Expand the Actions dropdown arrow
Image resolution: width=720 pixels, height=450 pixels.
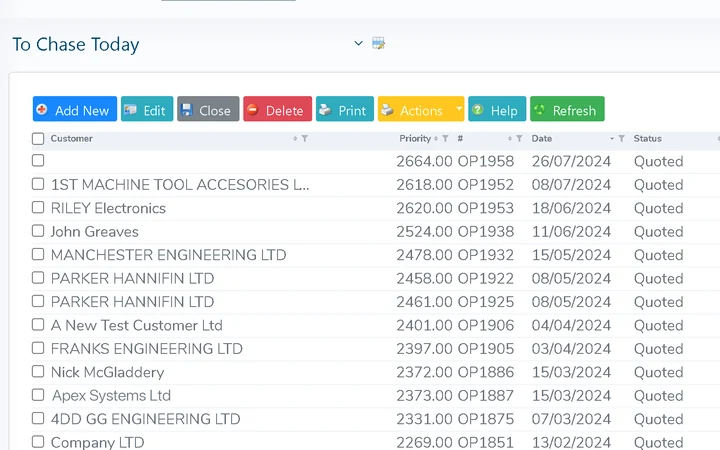click(x=459, y=109)
